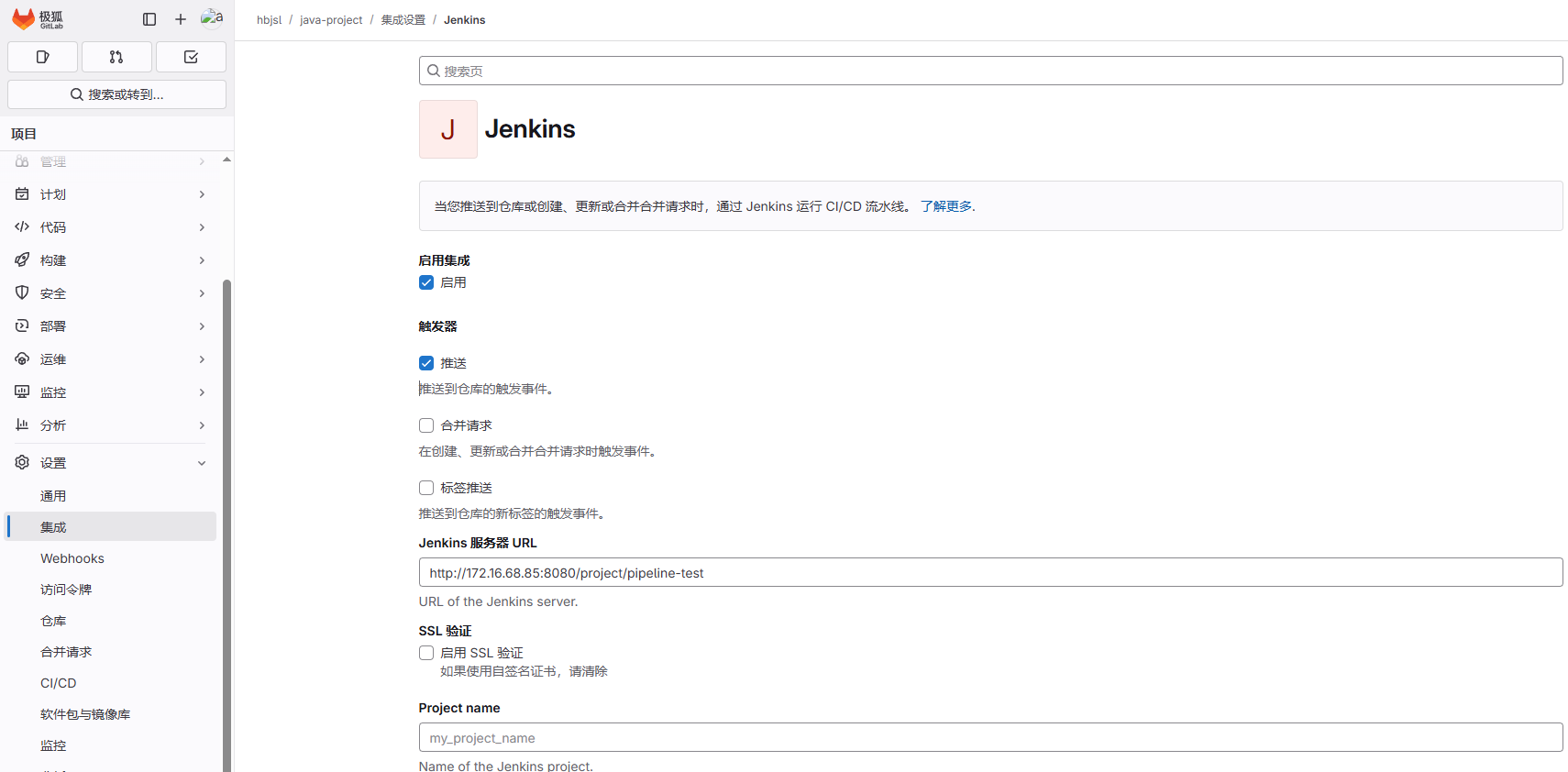Viewport: 1568px width, 772px height.
Task: Click the 安全 shield icon
Action: [22, 293]
